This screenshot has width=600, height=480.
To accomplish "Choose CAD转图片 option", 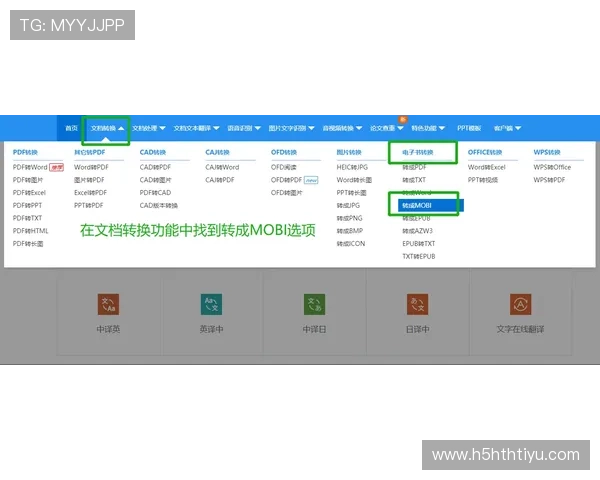I will [155, 180].
